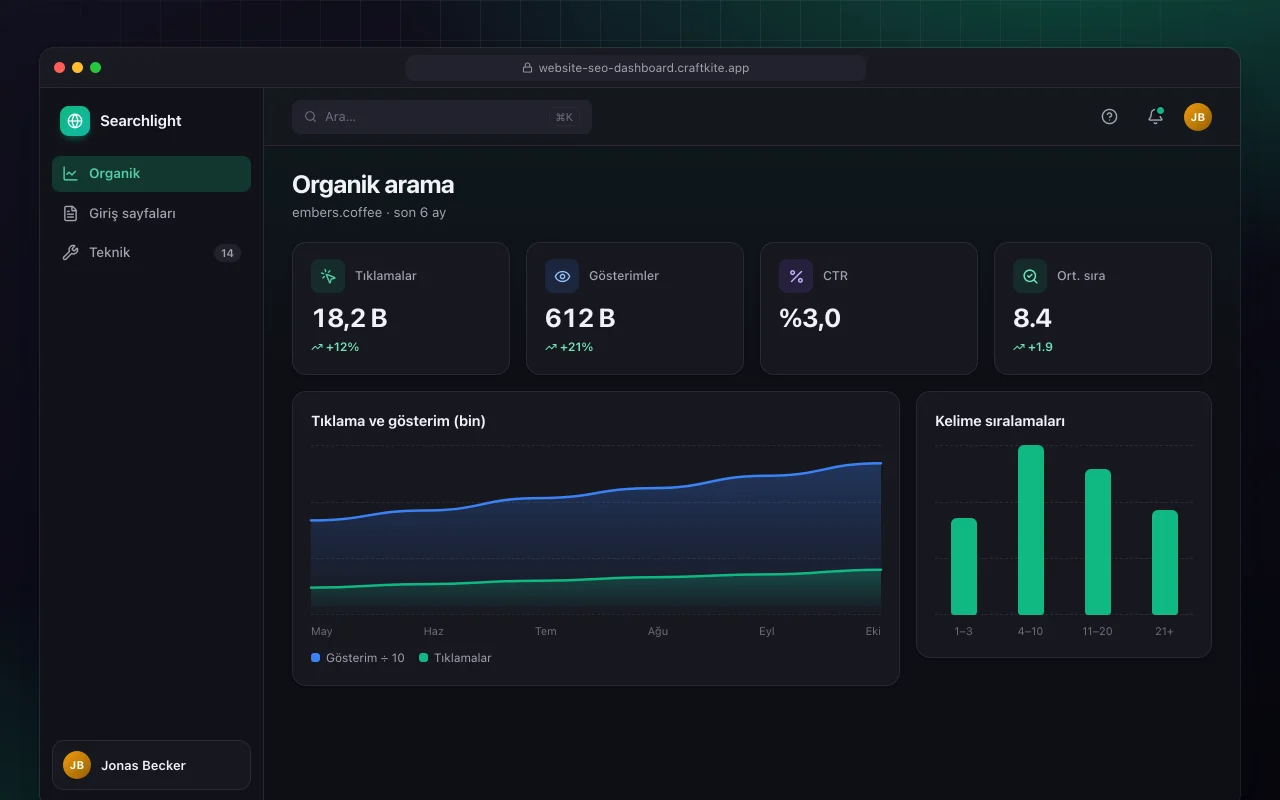Click the Organik chart line icon
This screenshot has width=1280, height=800.
pyautogui.click(x=70, y=173)
